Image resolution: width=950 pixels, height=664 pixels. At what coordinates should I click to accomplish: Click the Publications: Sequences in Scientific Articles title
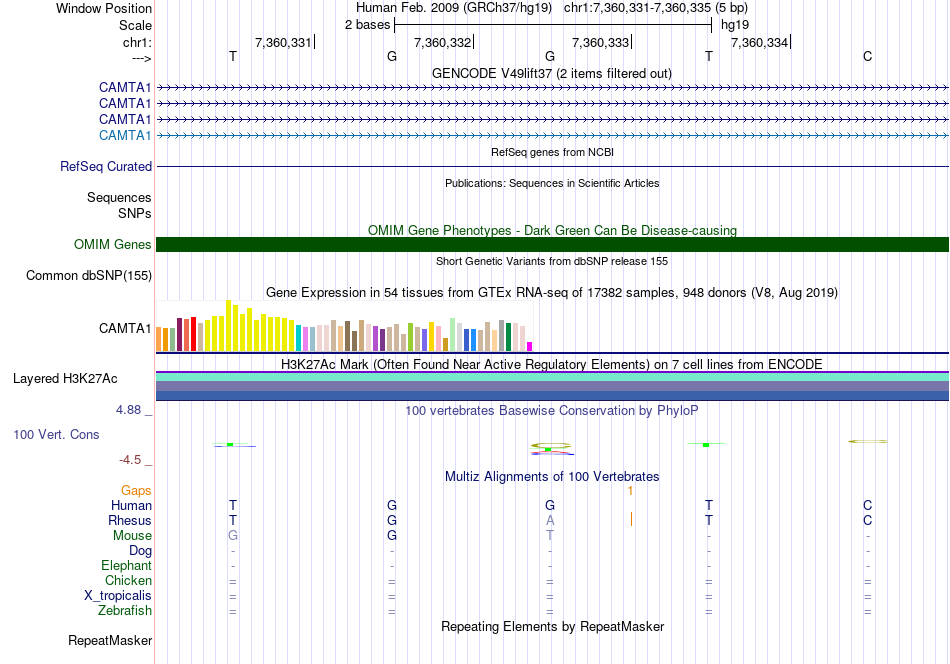(x=552, y=183)
